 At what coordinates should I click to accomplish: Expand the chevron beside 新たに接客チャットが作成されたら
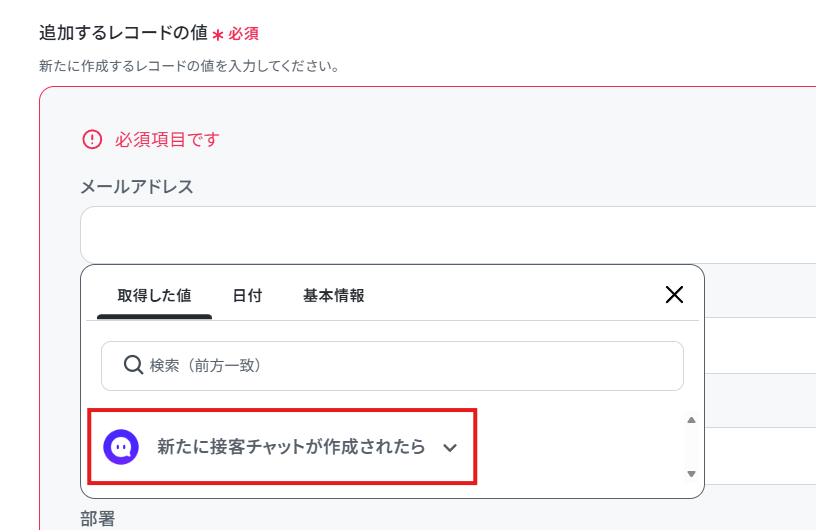pos(450,448)
